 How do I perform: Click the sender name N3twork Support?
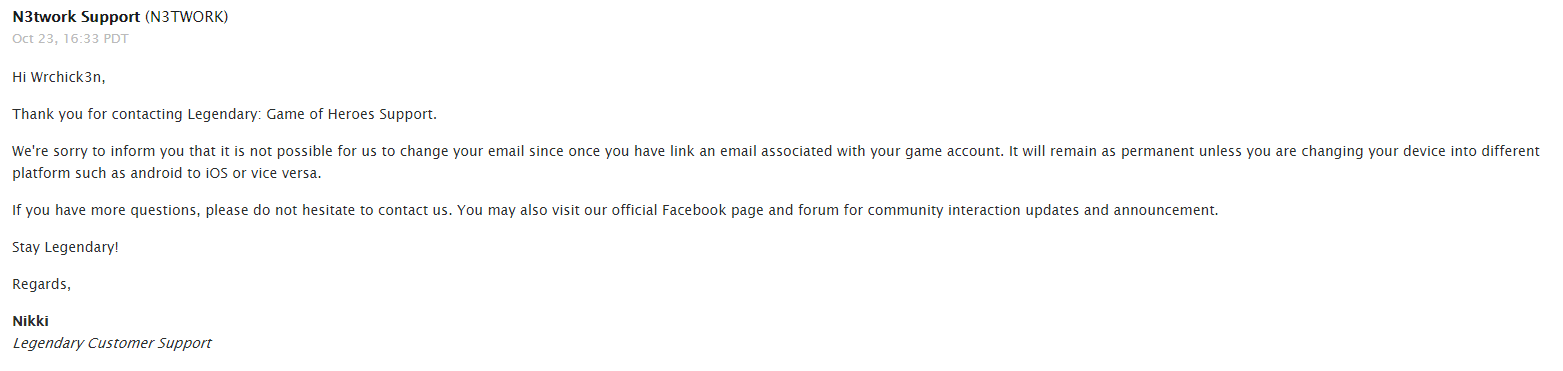pyautogui.click(x=76, y=17)
